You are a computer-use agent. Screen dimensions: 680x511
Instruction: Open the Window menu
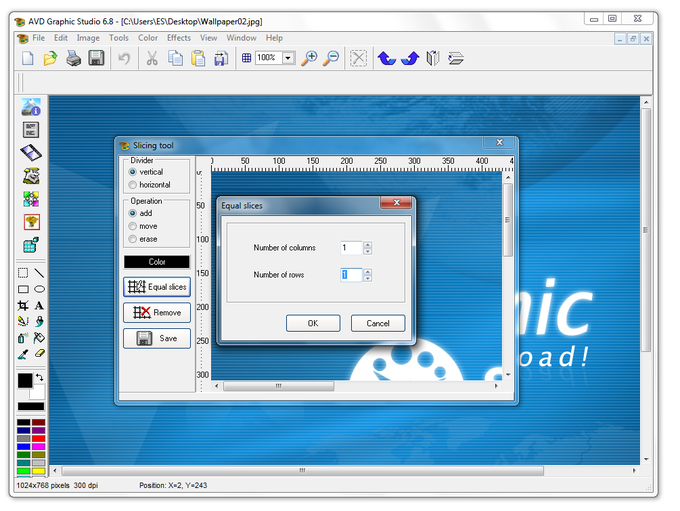tap(242, 38)
